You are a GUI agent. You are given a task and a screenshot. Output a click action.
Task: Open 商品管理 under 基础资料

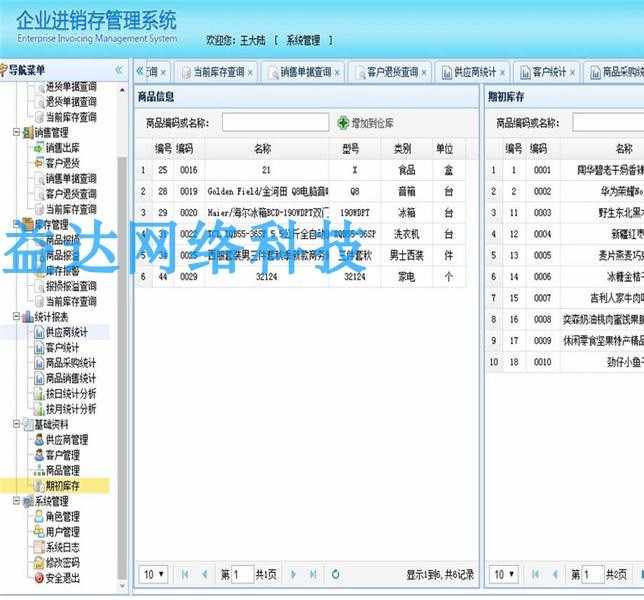tap(62, 471)
